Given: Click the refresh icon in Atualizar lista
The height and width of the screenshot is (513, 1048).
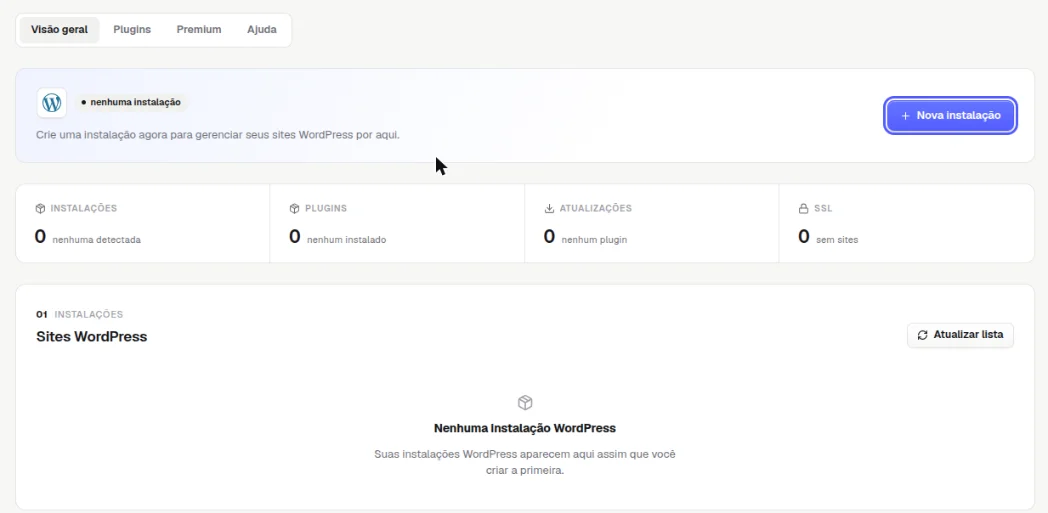Looking at the screenshot, I should [922, 335].
